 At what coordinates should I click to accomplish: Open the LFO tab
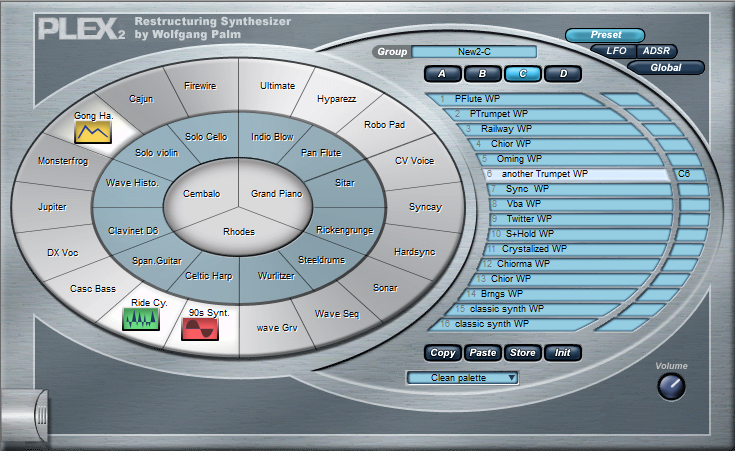pos(615,51)
